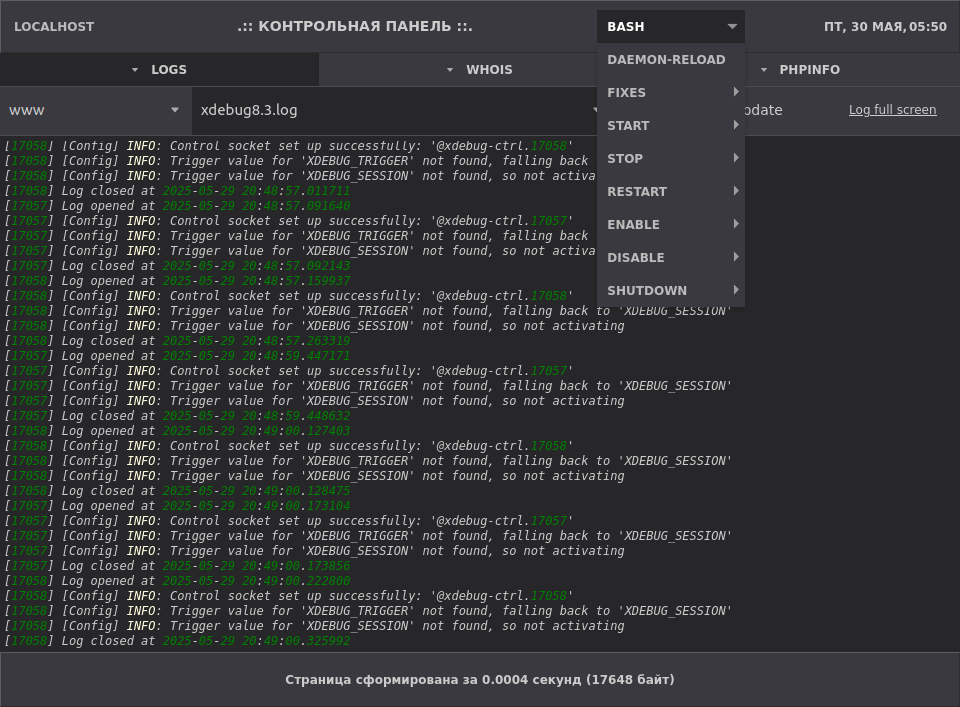Expand the RESTART submenu arrow
The image size is (960, 707).
point(736,191)
